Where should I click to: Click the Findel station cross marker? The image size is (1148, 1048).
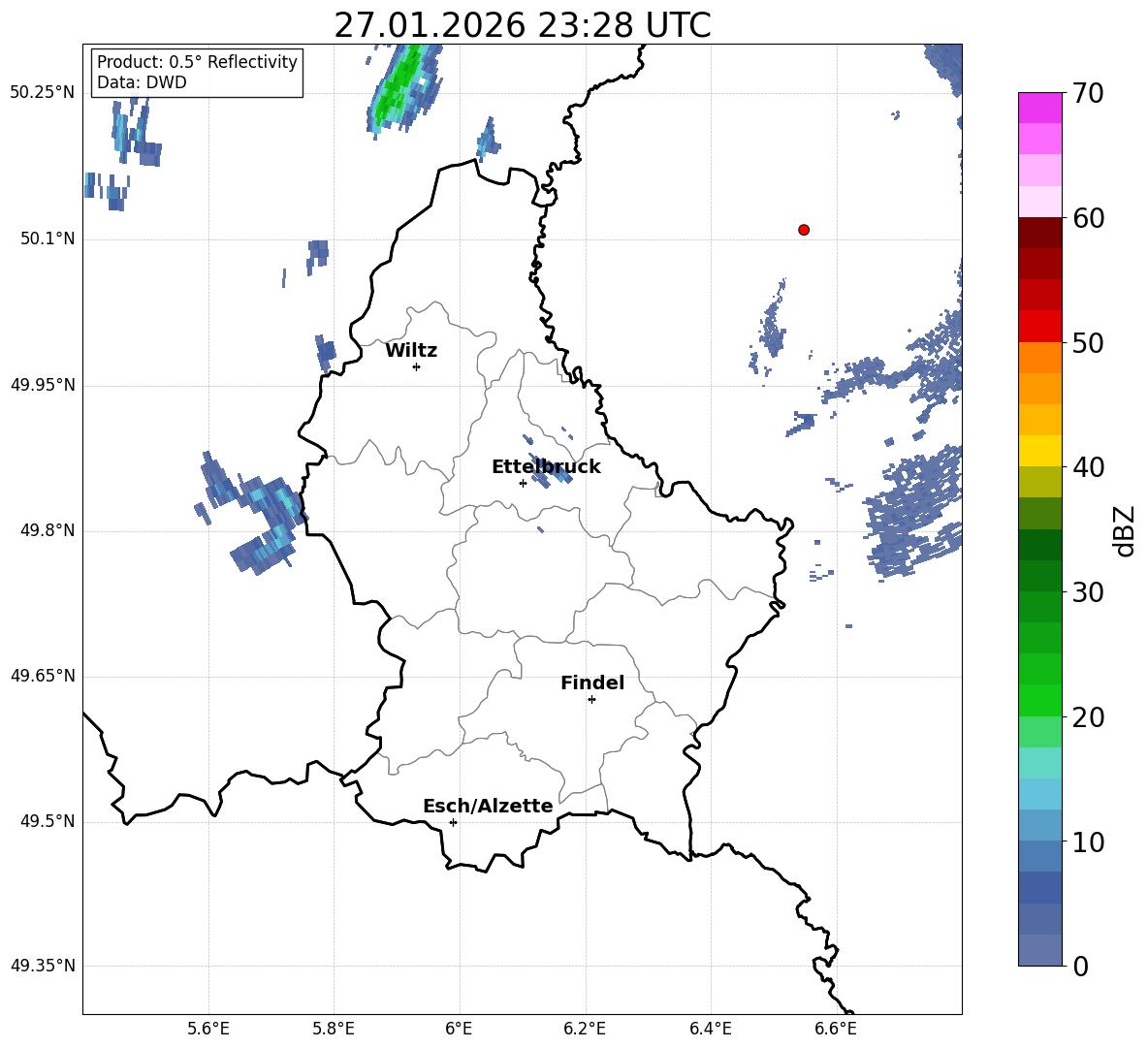tap(591, 700)
